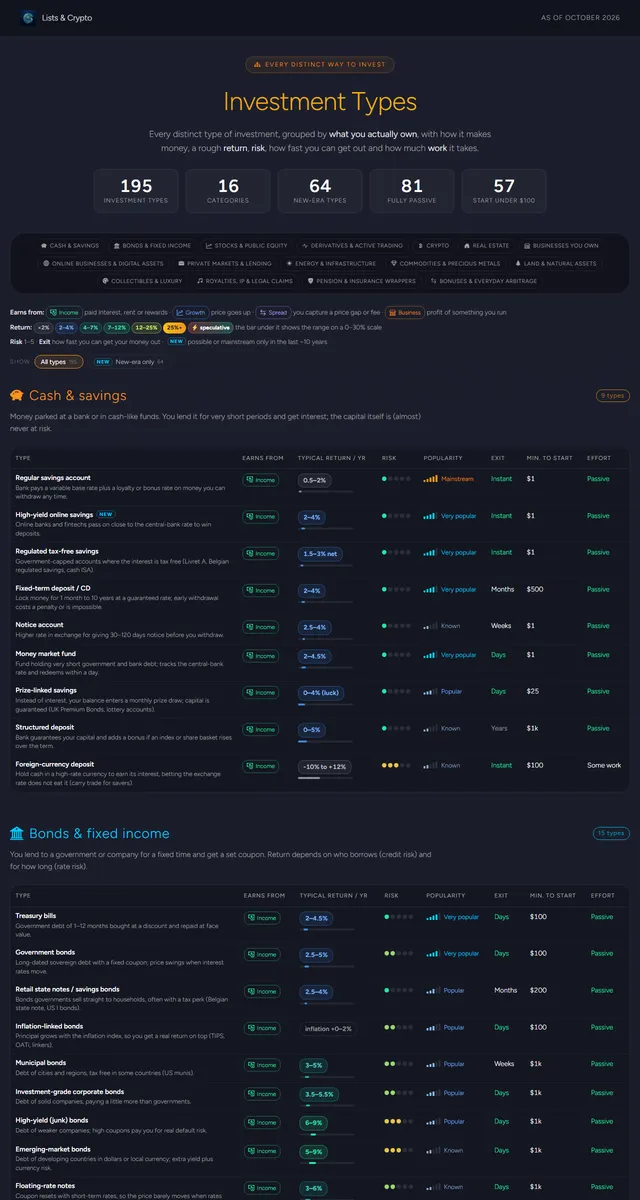
Task: Click Months exit for Retail state notes
Action: click(x=506, y=990)
